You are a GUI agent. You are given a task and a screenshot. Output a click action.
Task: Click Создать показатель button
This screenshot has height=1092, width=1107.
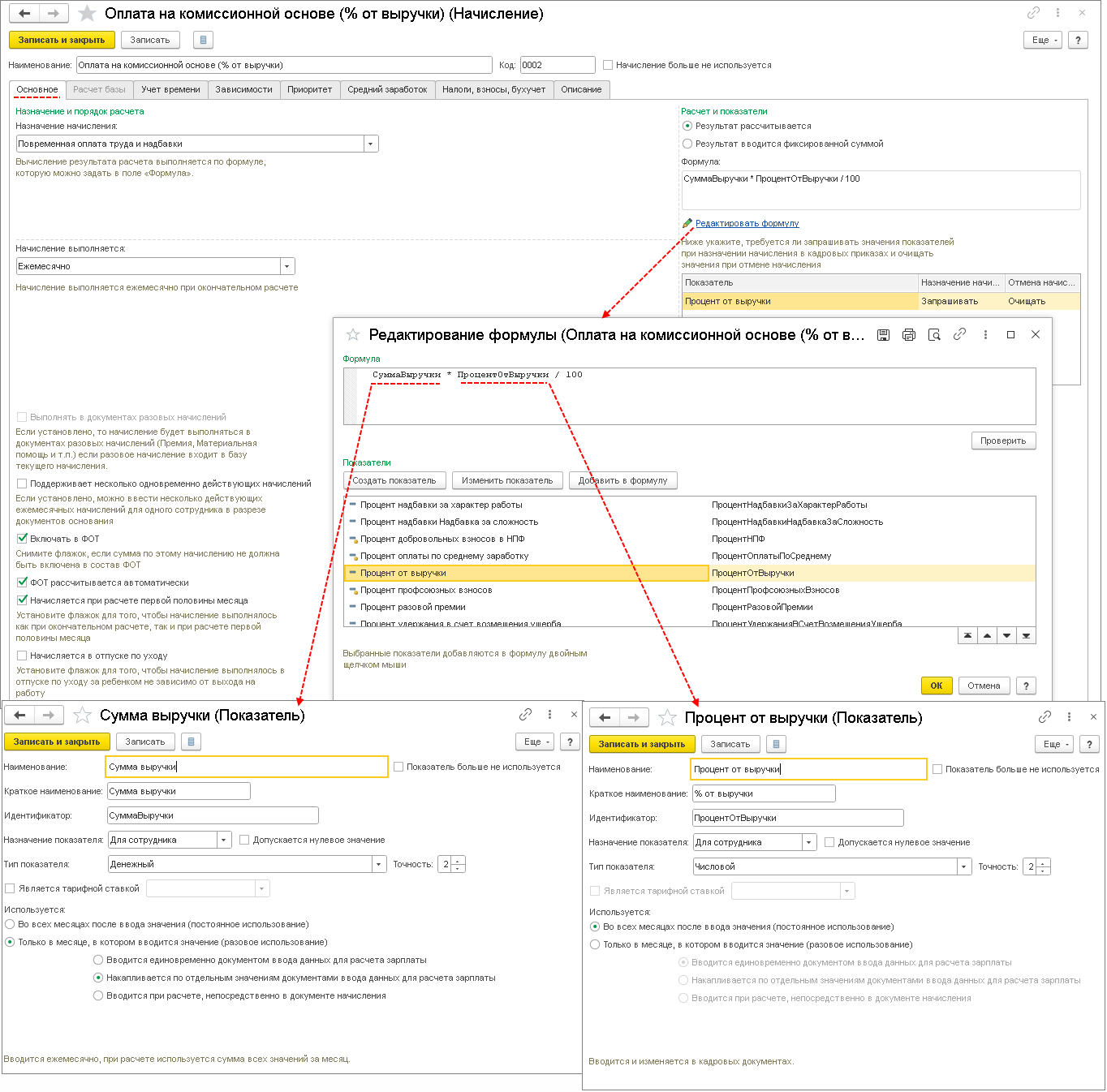coord(394,480)
